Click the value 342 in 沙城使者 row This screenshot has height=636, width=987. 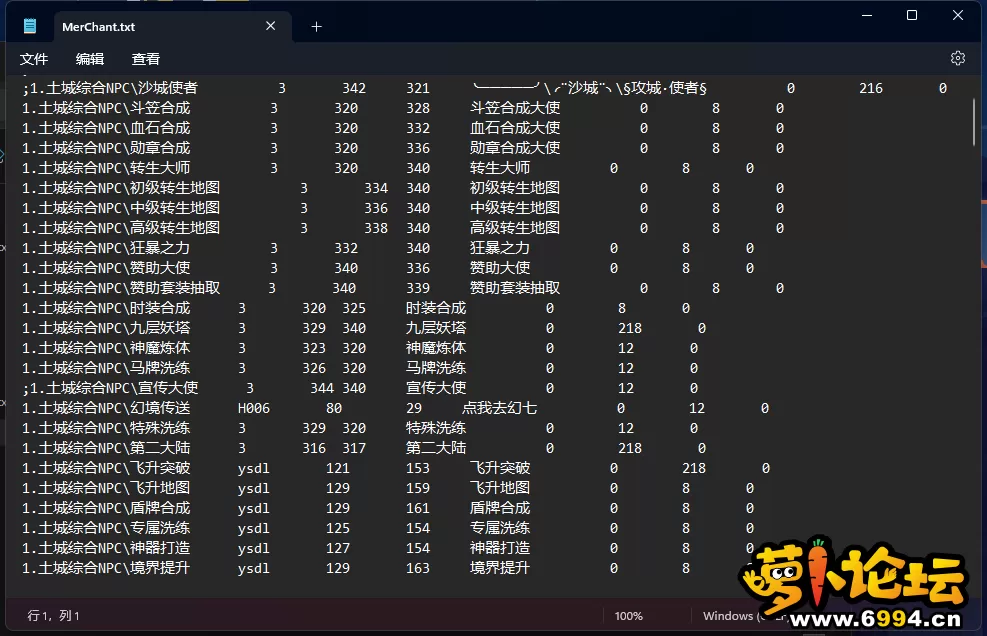coord(354,89)
